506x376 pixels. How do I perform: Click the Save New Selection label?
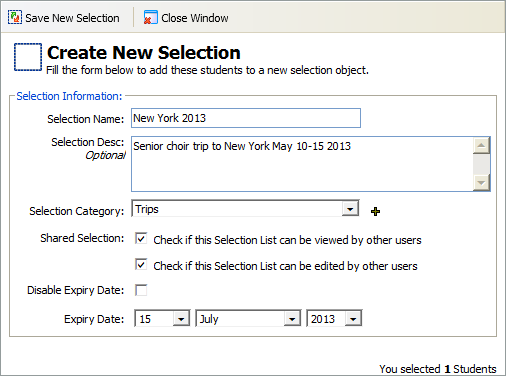point(72,18)
